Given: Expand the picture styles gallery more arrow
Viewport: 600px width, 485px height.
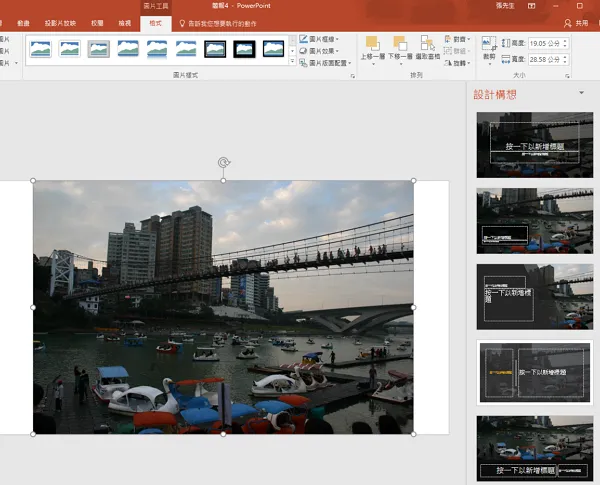Looking at the screenshot, I should (x=293, y=61).
